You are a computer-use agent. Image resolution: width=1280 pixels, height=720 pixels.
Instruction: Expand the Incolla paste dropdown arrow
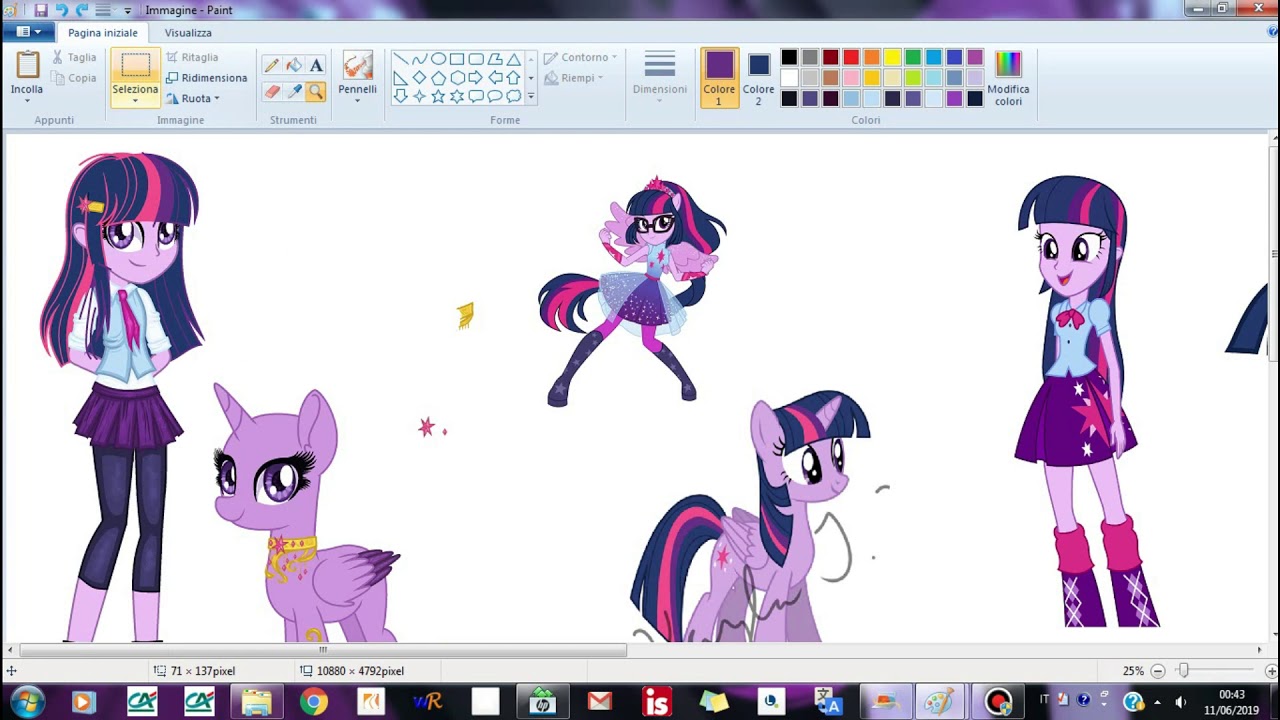(27, 101)
